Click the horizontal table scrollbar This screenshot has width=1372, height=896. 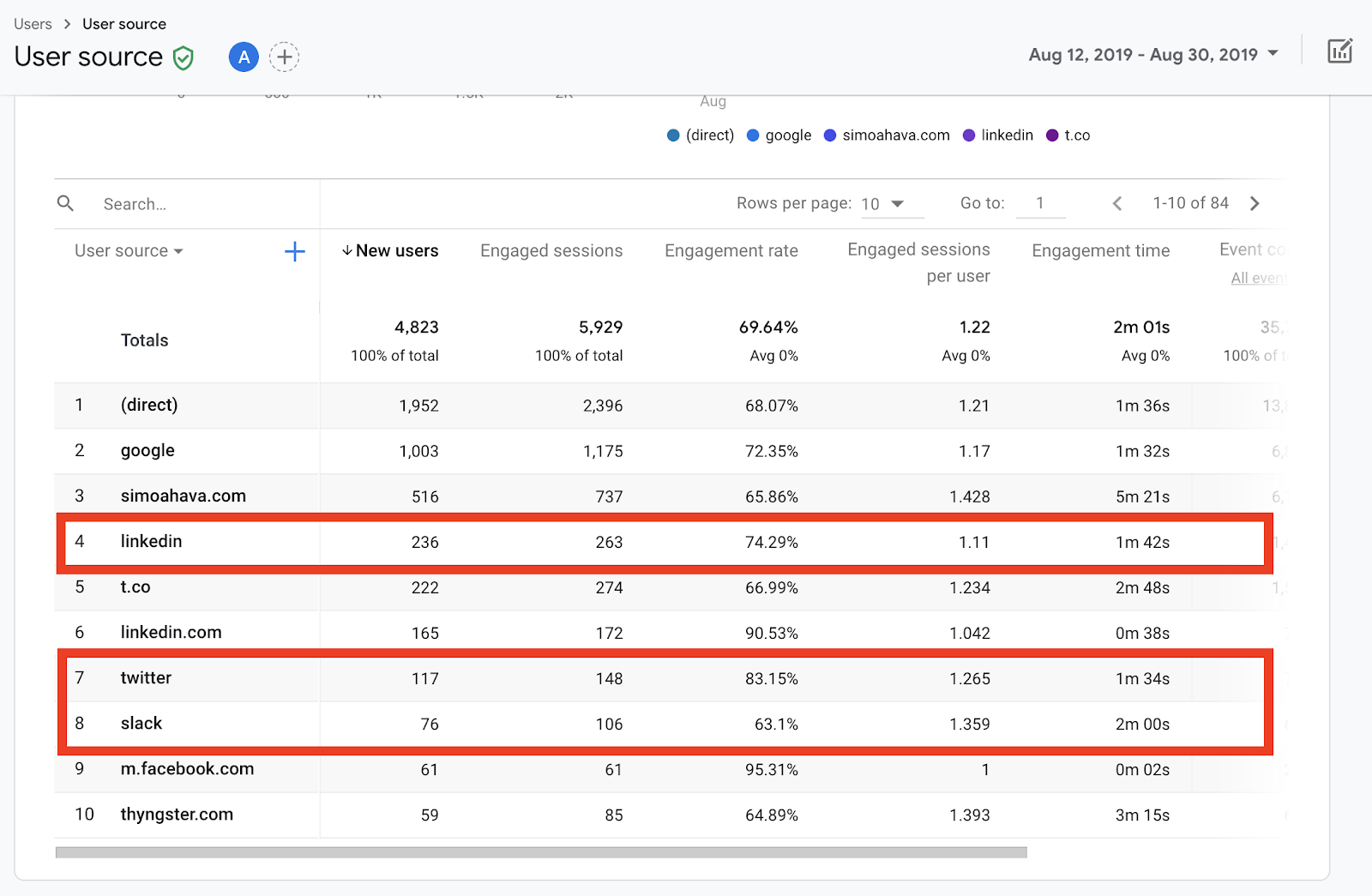[540, 852]
